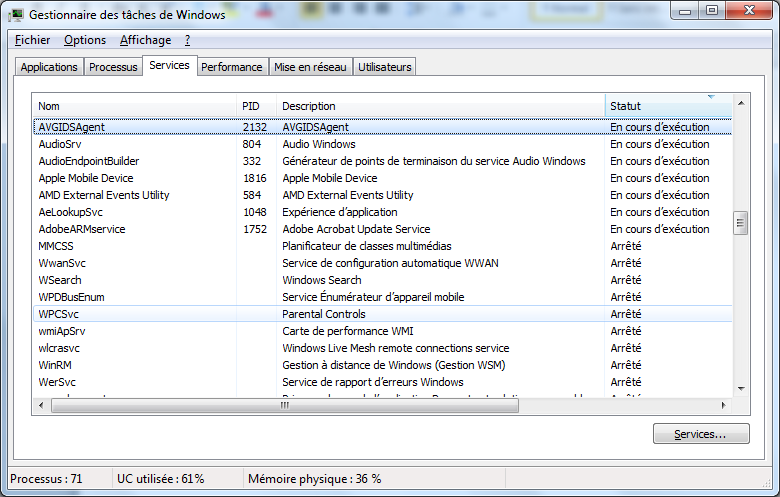
Task: Open the Affichage menu
Action: [x=145, y=40]
